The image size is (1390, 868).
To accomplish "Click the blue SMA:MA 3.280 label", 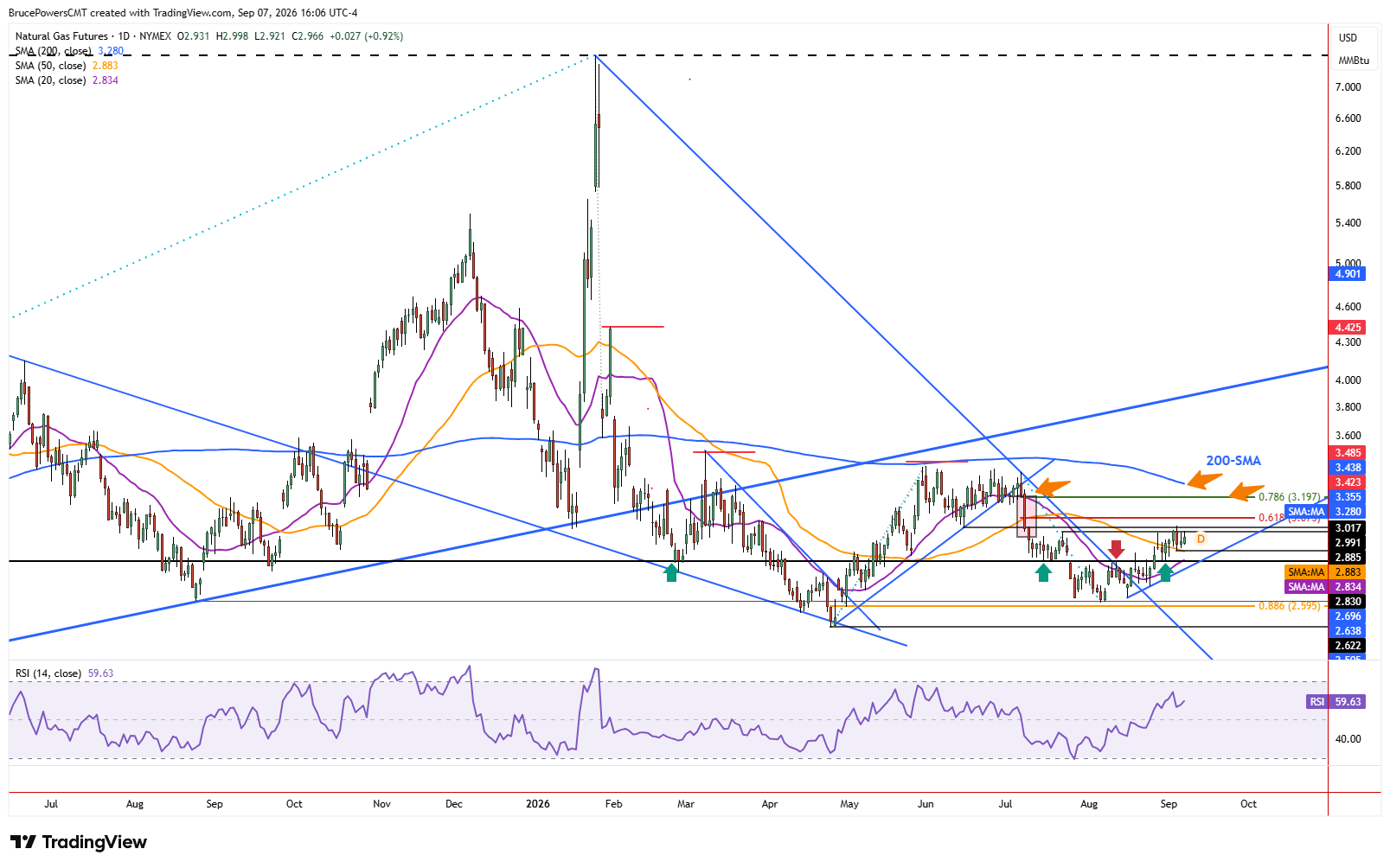I will tap(1325, 512).
